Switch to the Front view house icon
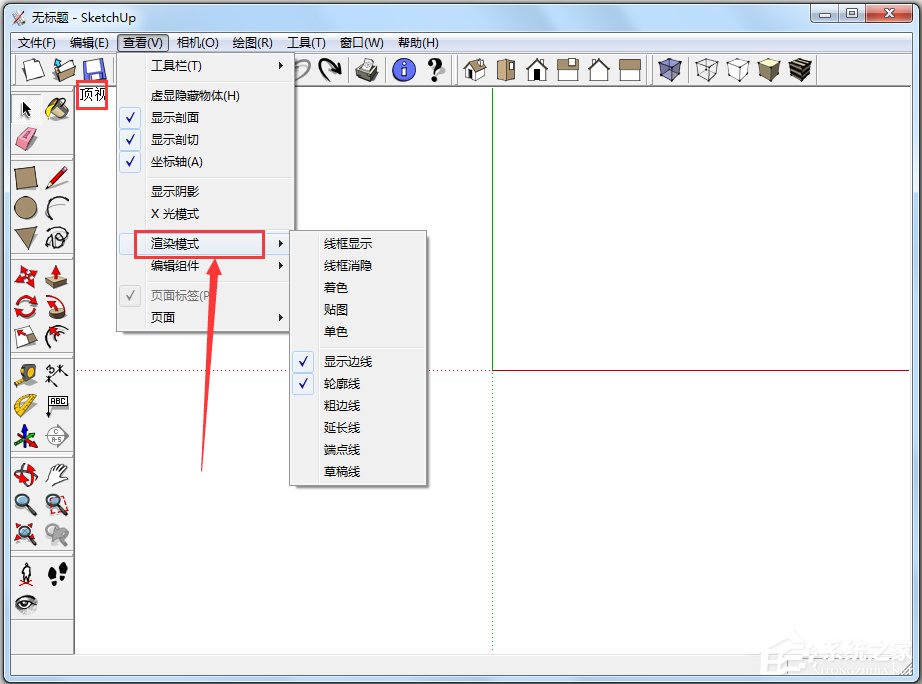 pyautogui.click(x=537, y=70)
